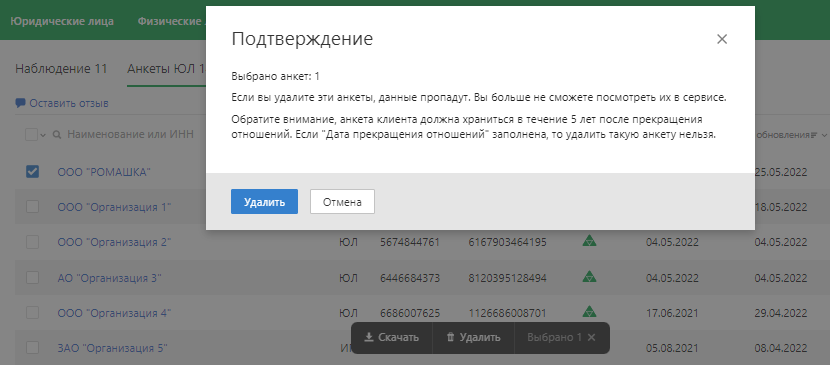Expand the dropdown arrow beside select-all checkbox

[x=43, y=135]
